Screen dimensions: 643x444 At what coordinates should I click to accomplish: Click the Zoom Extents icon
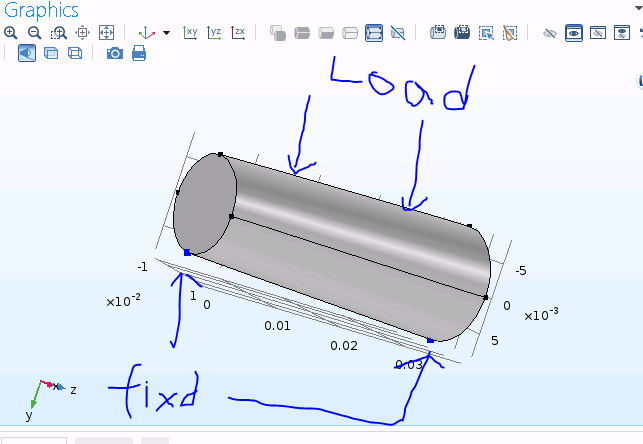(x=107, y=32)
